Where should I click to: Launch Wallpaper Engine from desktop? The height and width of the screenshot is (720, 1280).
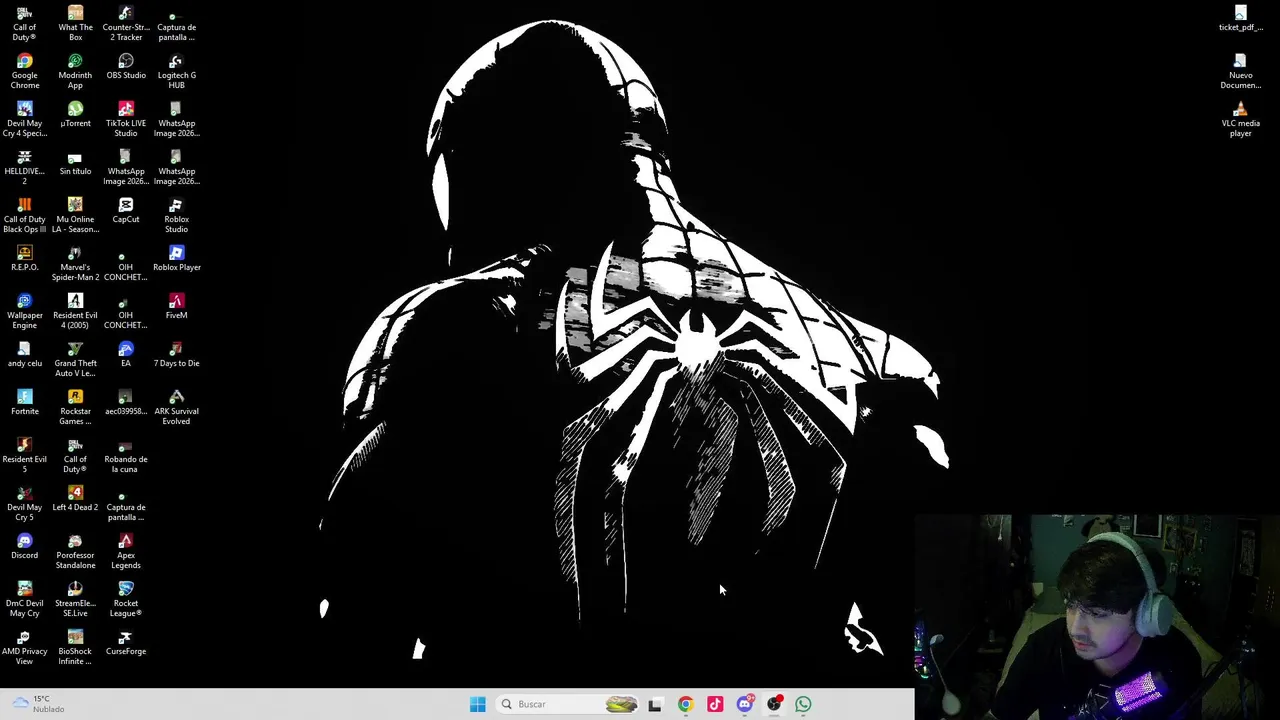coord(24,312)
